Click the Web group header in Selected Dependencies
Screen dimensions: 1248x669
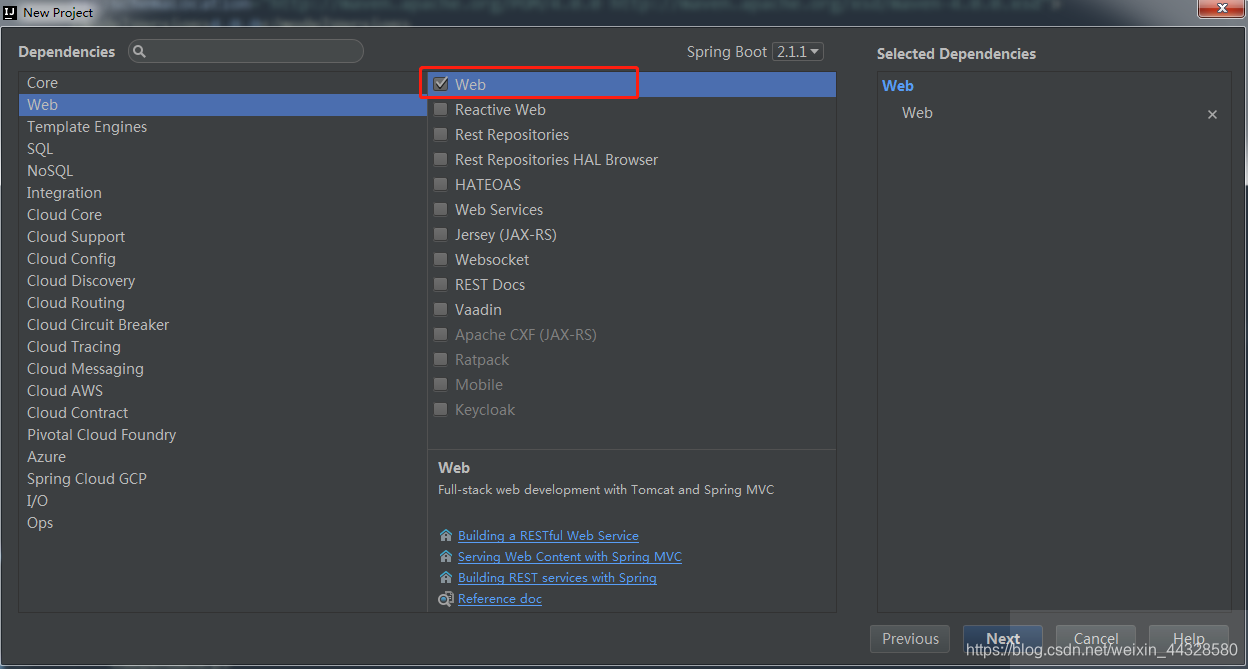coord(898,86)
